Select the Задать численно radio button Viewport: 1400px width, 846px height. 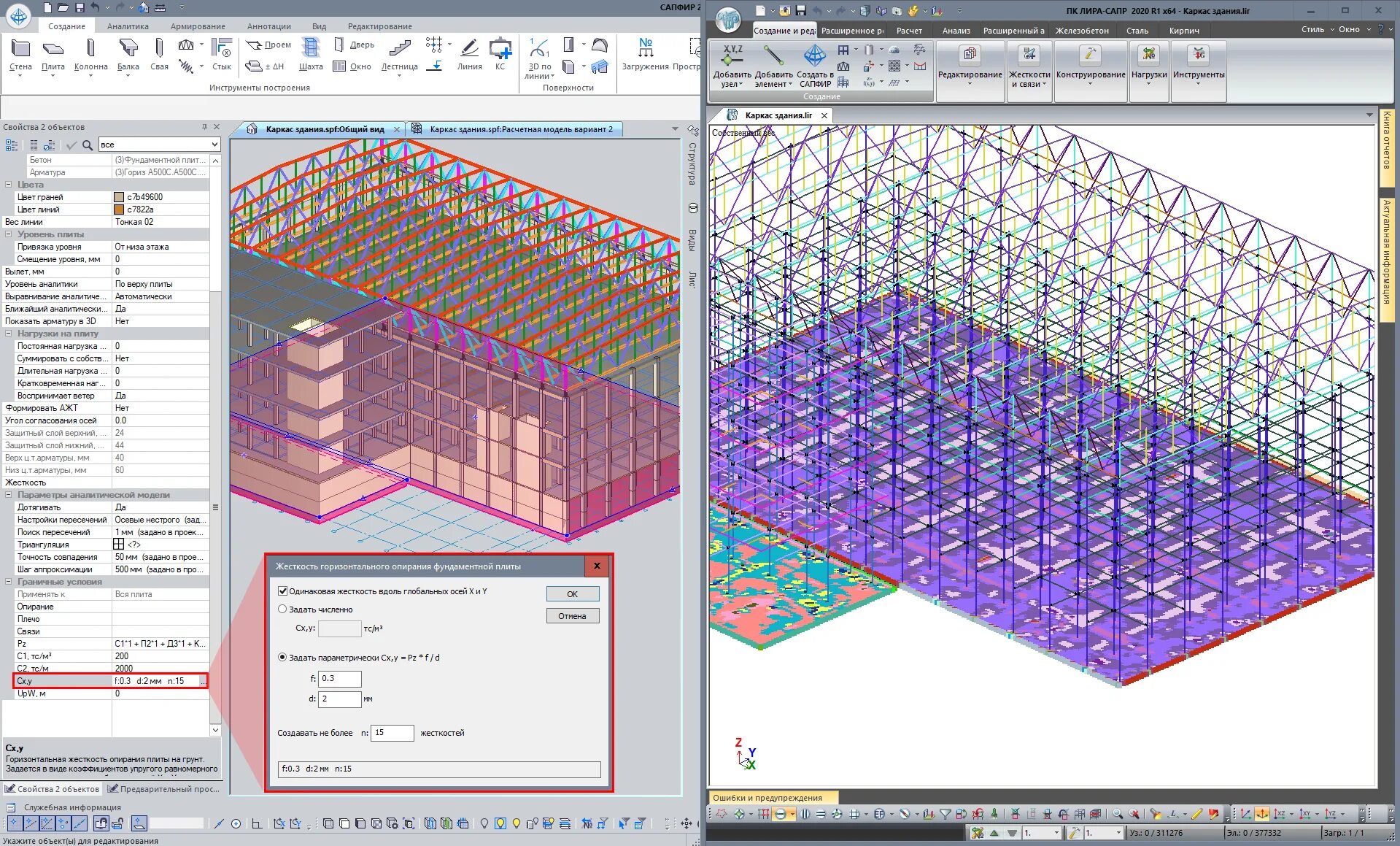[282, 609]
